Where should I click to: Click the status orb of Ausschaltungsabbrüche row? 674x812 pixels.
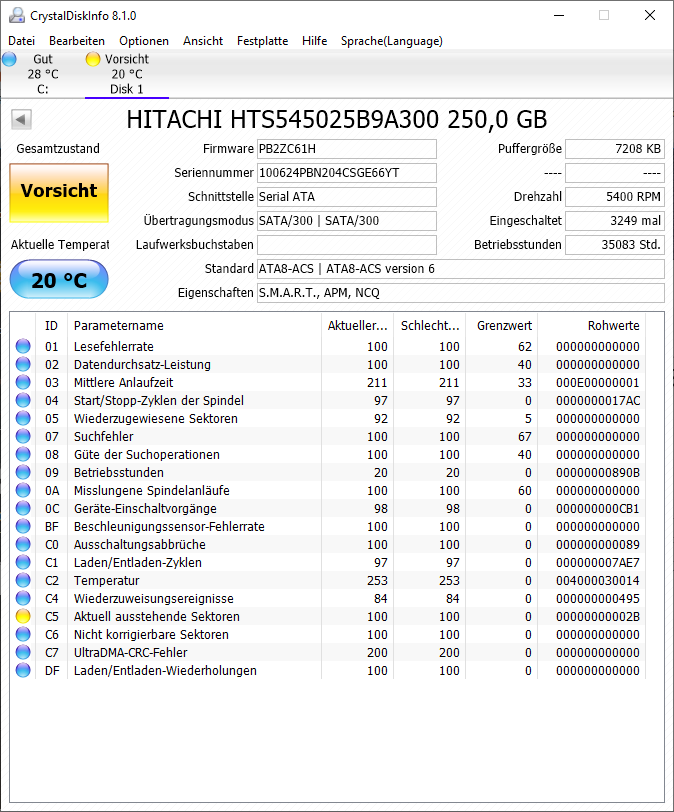tap(23, 544)
